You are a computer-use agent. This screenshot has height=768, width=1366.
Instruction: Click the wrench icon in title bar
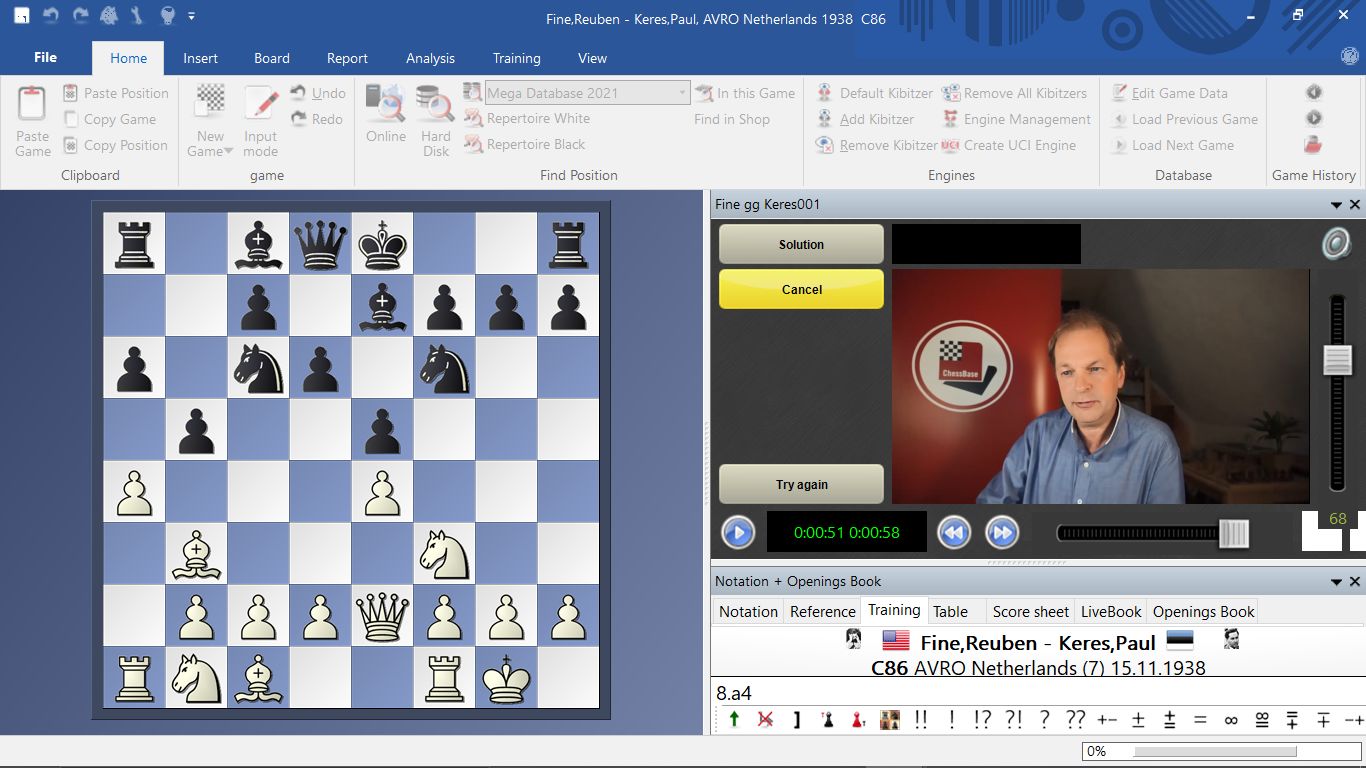138,16
